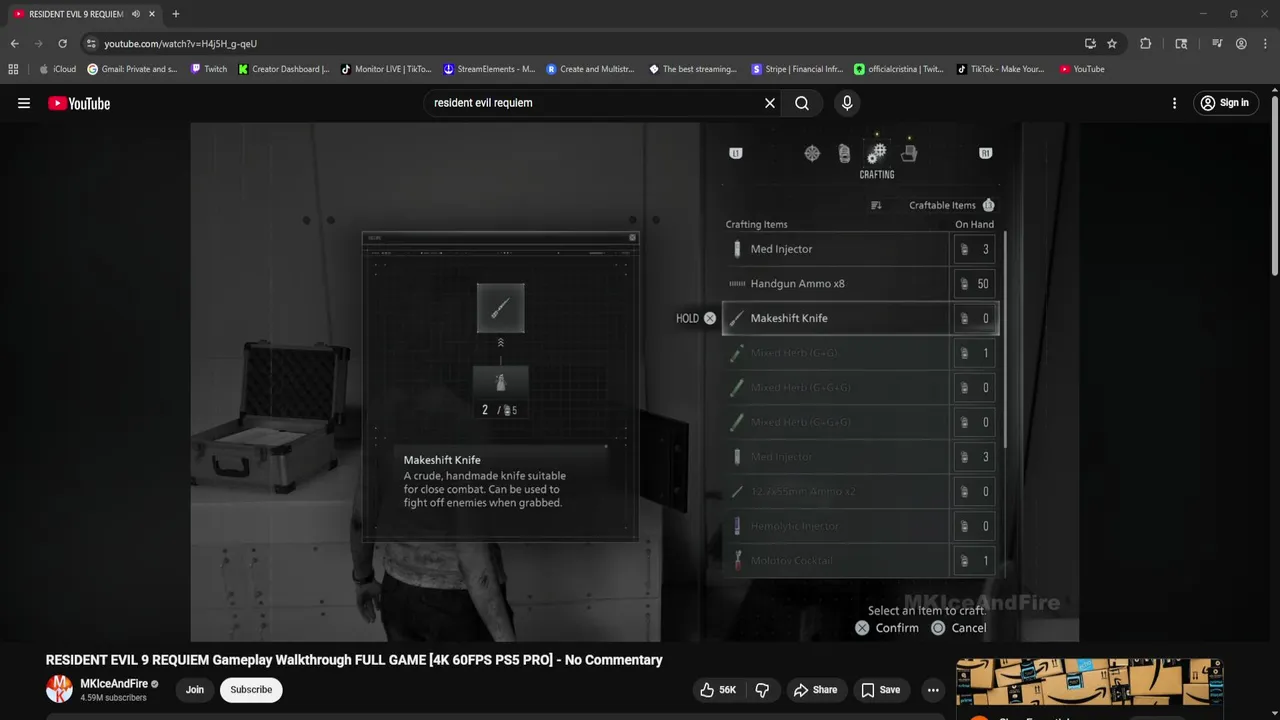The height and width of the screenshot is (720, 1280).
Task: Click the Makeshift Knife preview icon
Action: (x=500, y=308)
